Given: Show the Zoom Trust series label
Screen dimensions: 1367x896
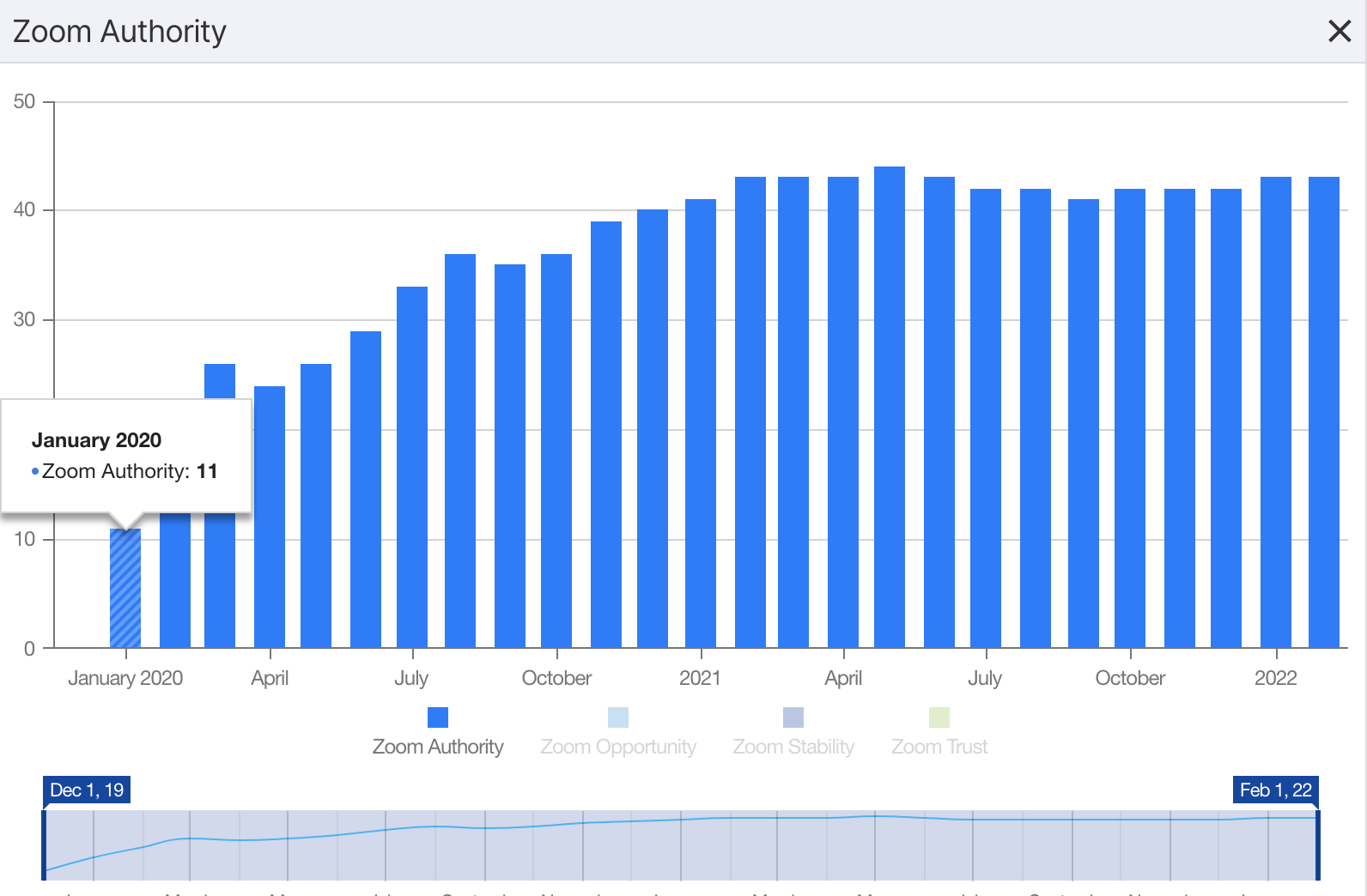Looking at the screenshot, I should point(939,747).
